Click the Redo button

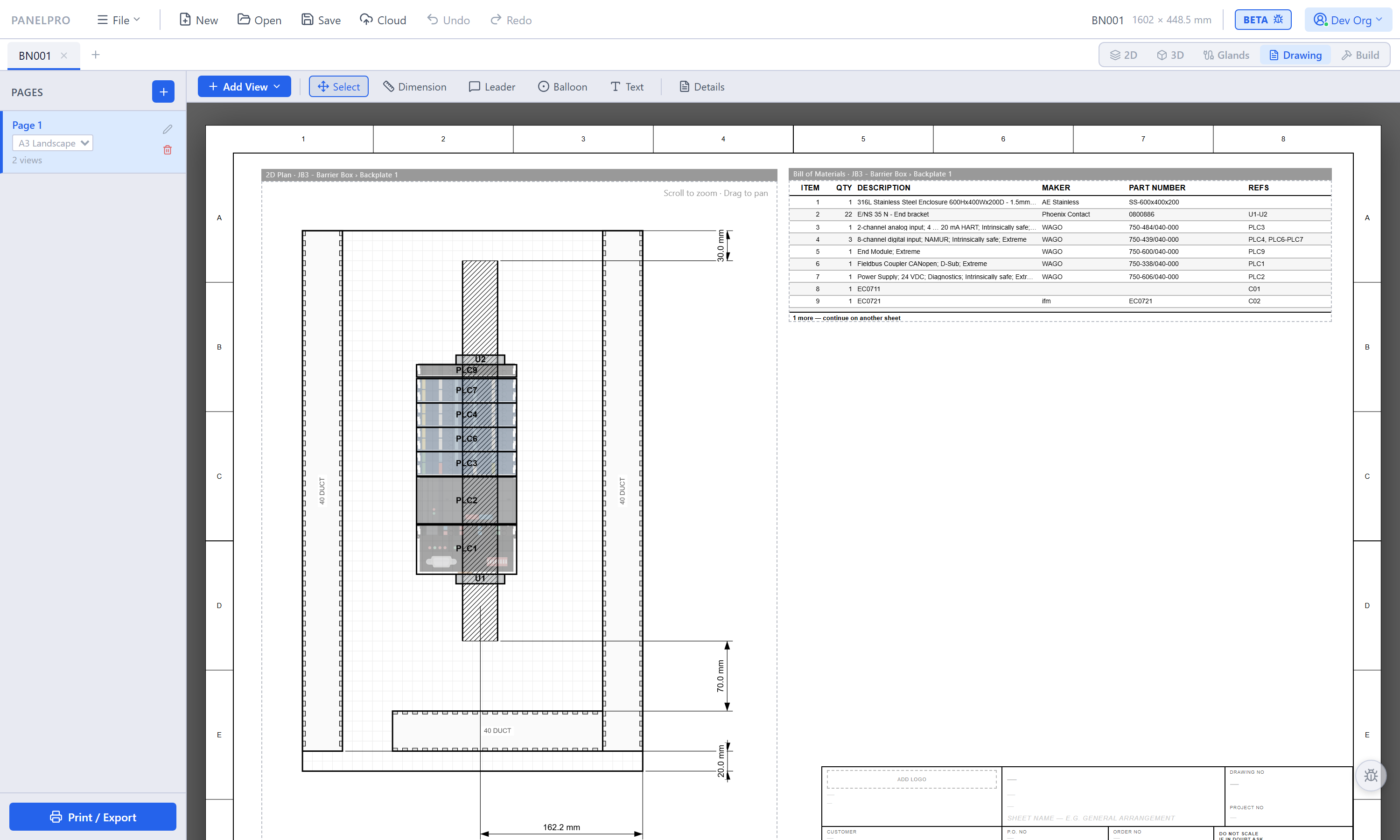point(511,20)
